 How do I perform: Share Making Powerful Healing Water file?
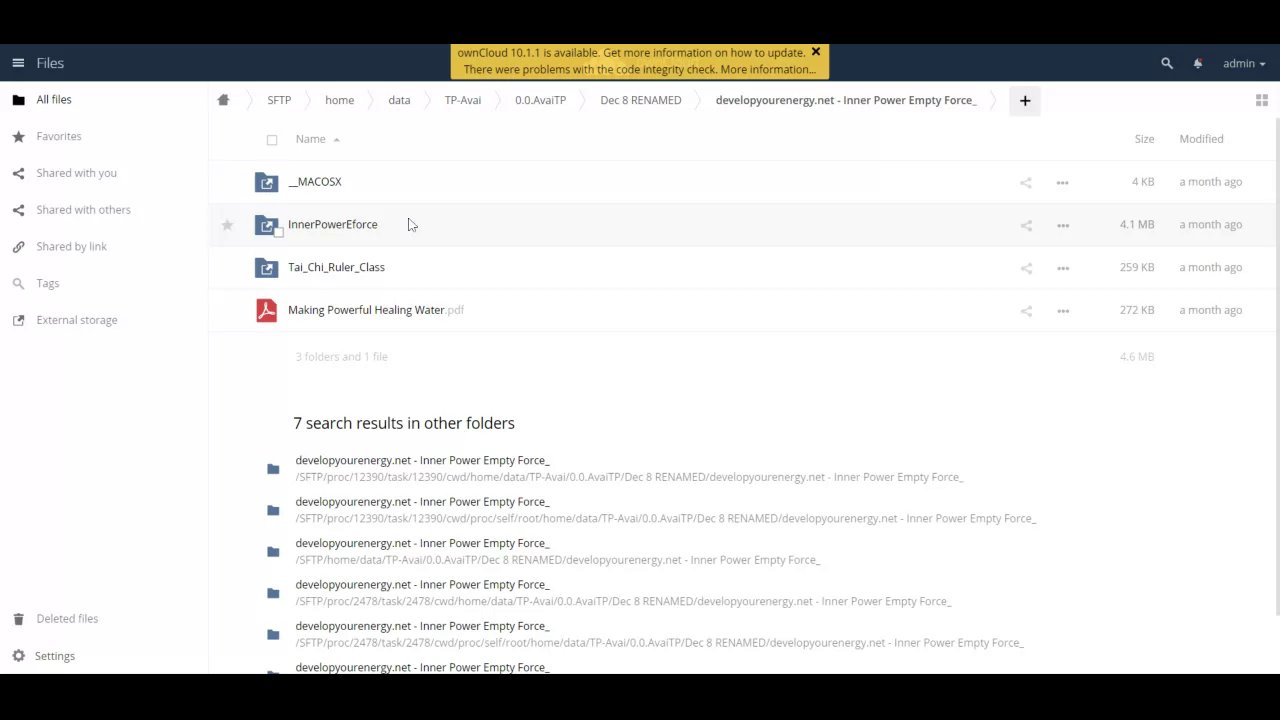click(1025, 311)
